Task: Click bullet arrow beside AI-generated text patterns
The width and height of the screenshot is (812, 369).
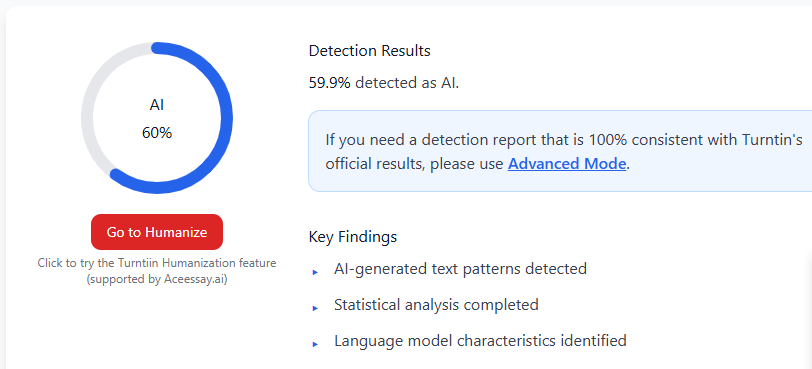Action: pos(315,272)
